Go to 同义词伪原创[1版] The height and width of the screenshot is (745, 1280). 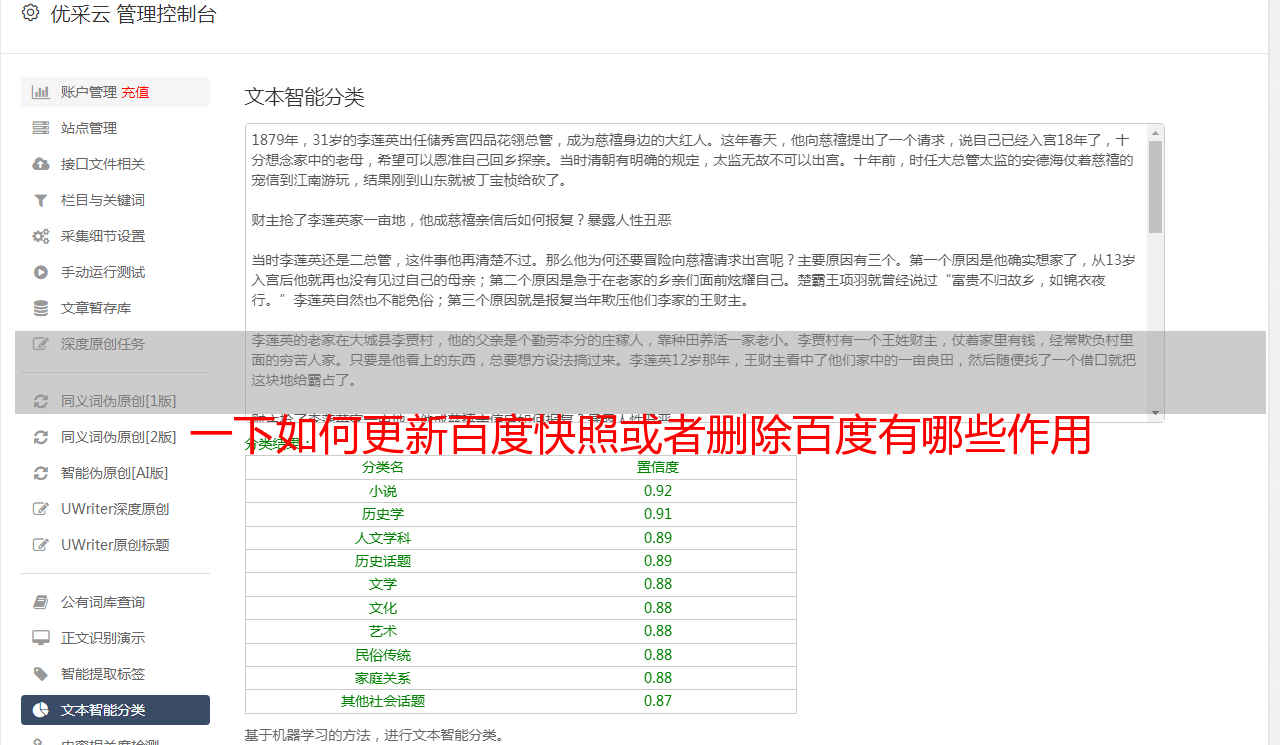(115, 401)
